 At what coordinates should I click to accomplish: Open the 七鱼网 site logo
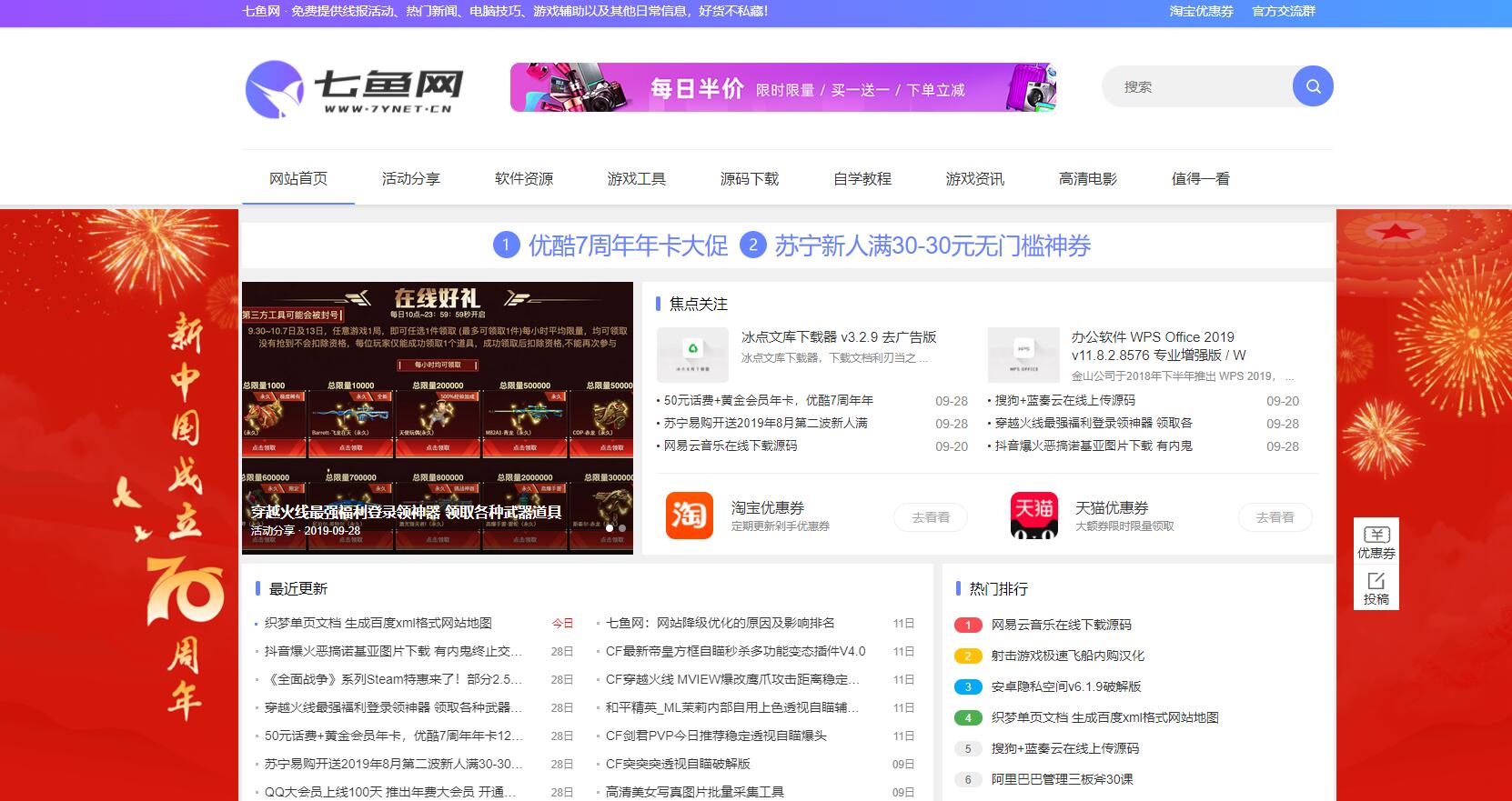[x=355, y=89]
